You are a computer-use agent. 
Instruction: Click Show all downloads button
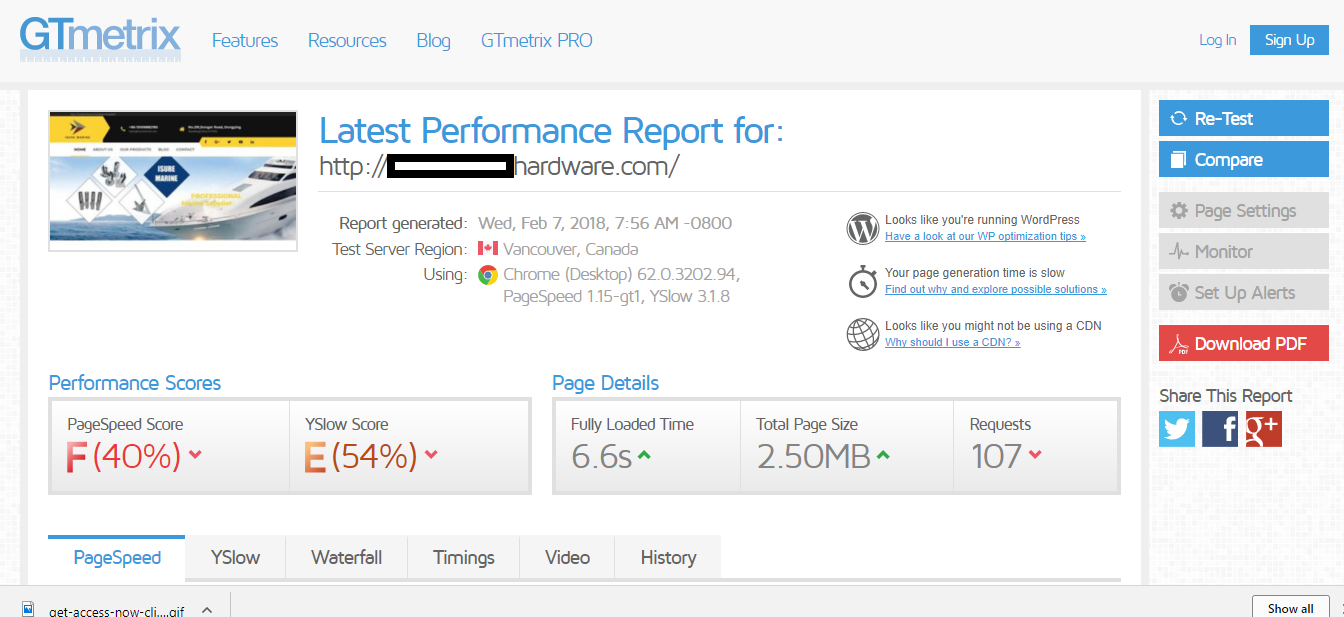[1290, 608]
